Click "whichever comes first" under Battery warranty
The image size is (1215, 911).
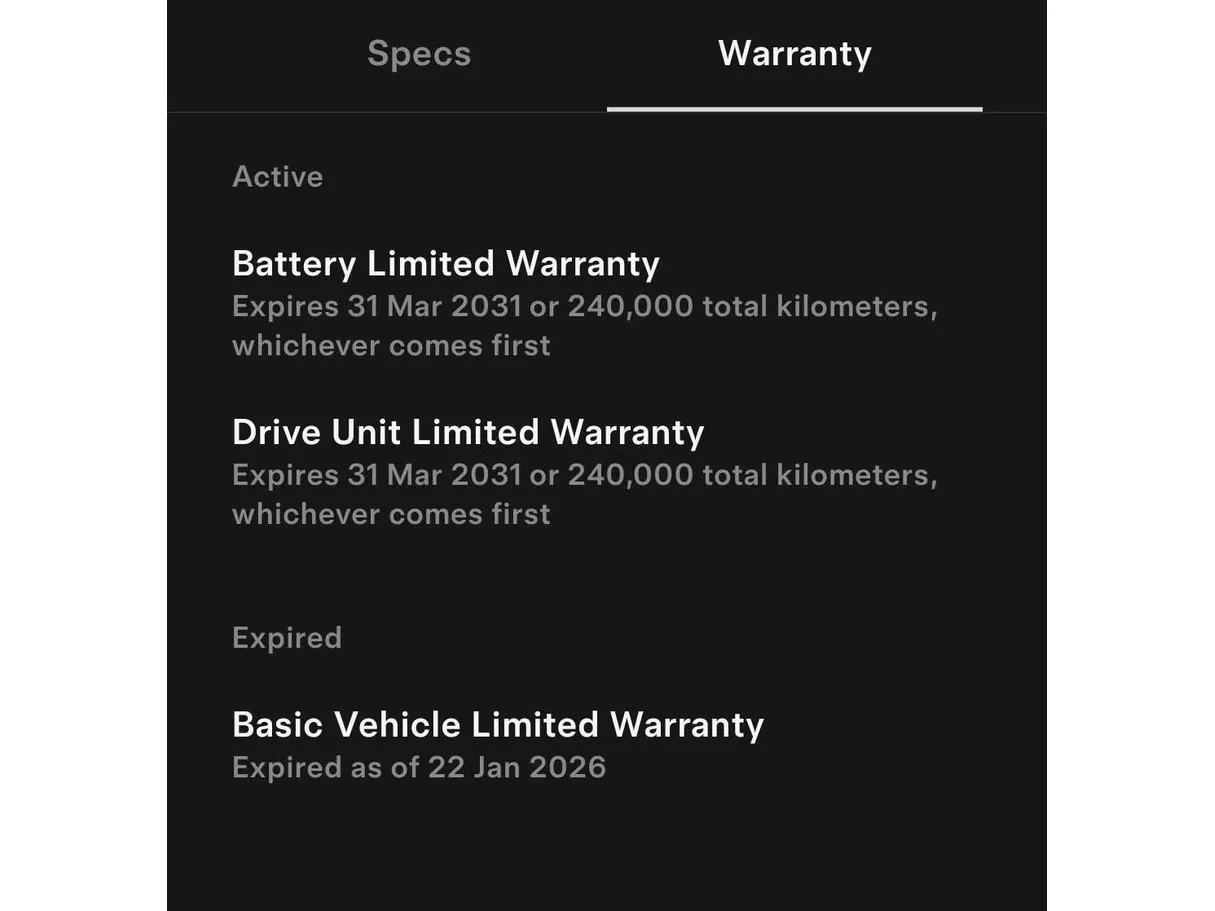tap(391, 346)
